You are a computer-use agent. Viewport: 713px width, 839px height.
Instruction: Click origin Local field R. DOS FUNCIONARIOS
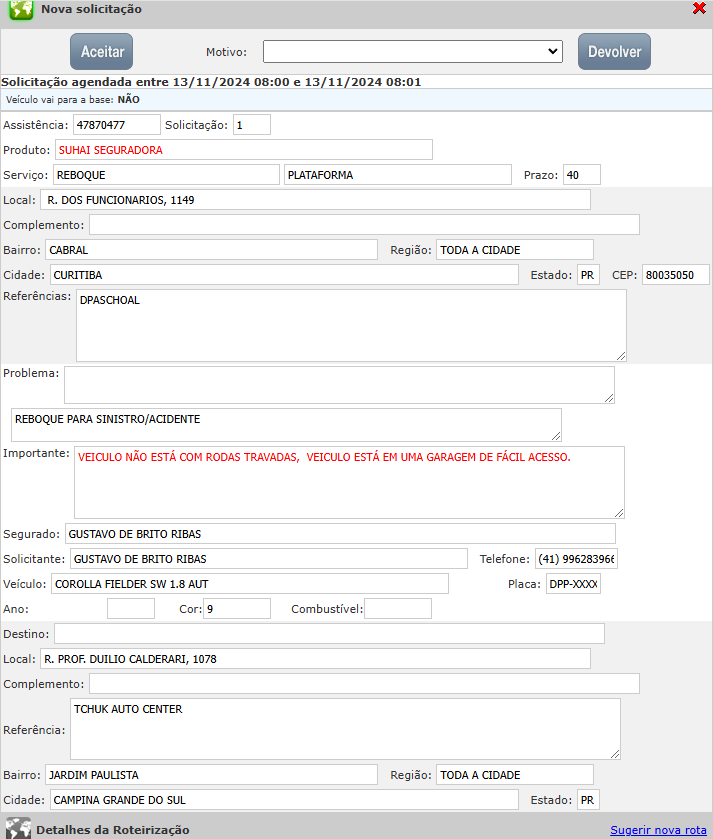point(315,200)
